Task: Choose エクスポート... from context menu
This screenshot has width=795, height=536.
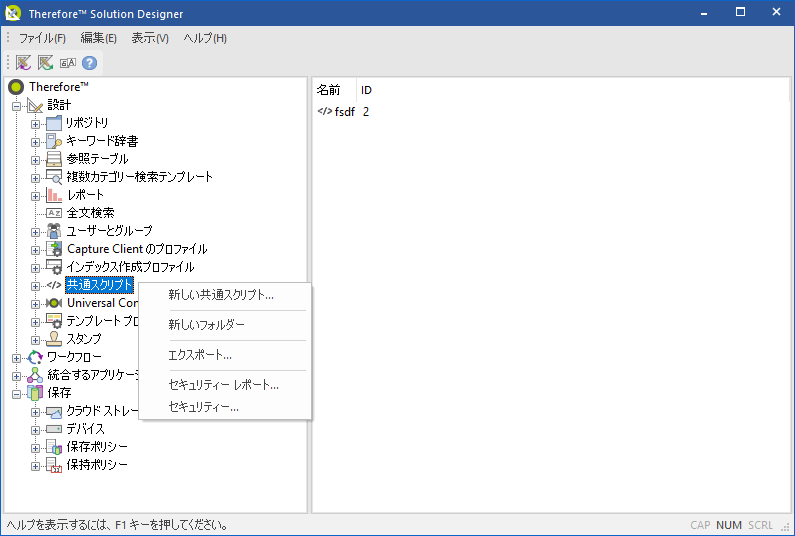Action: point(225,355)
